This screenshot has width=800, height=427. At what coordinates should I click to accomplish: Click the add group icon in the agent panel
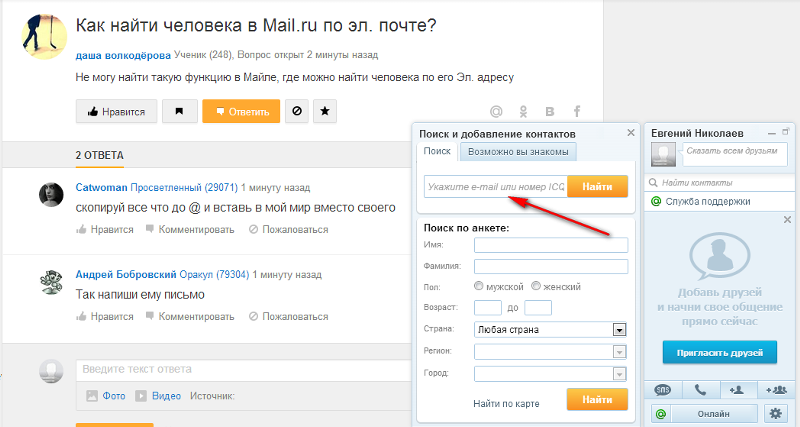(x=776, y=390)
